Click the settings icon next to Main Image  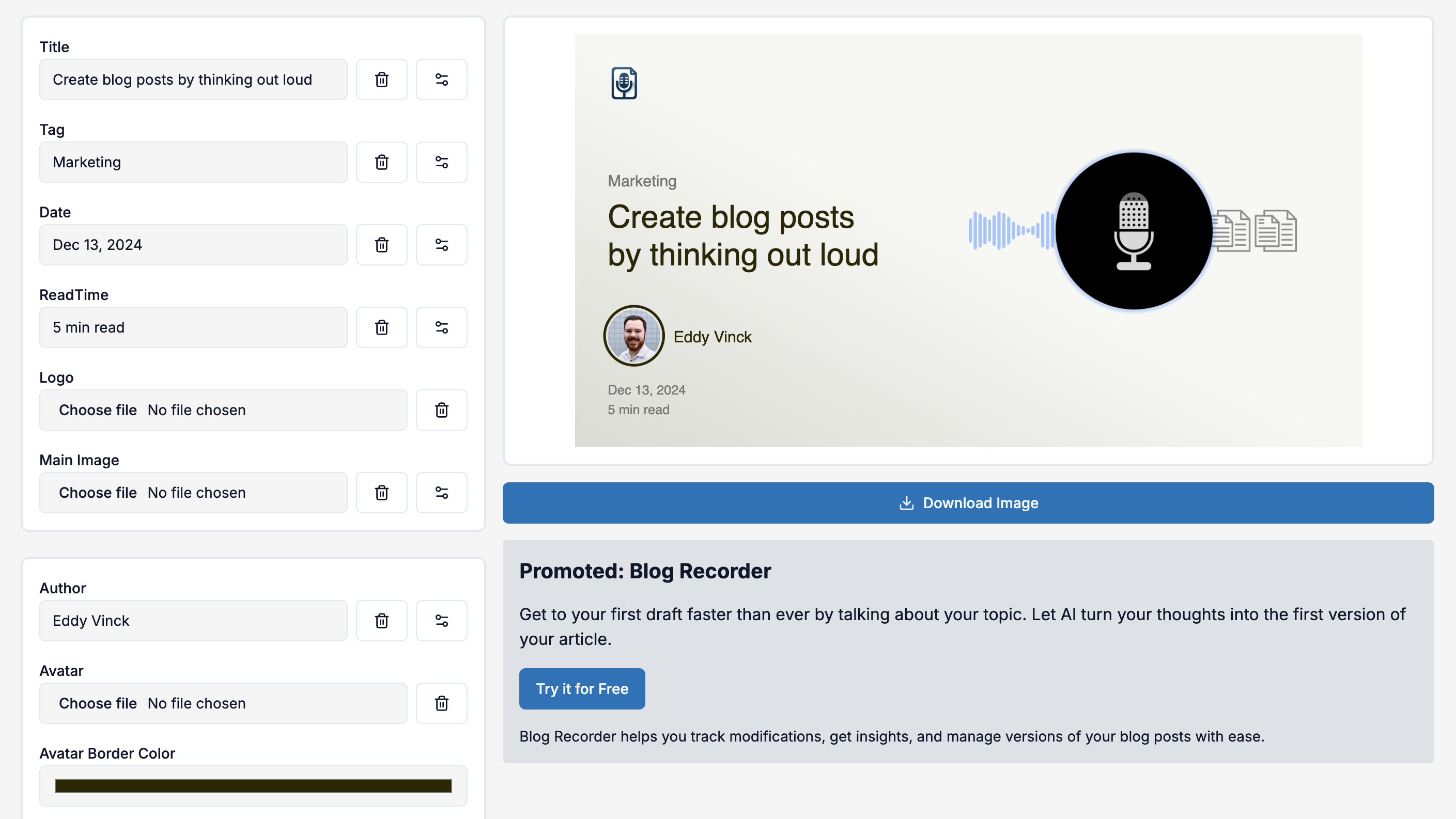click(x=442, y=492)
